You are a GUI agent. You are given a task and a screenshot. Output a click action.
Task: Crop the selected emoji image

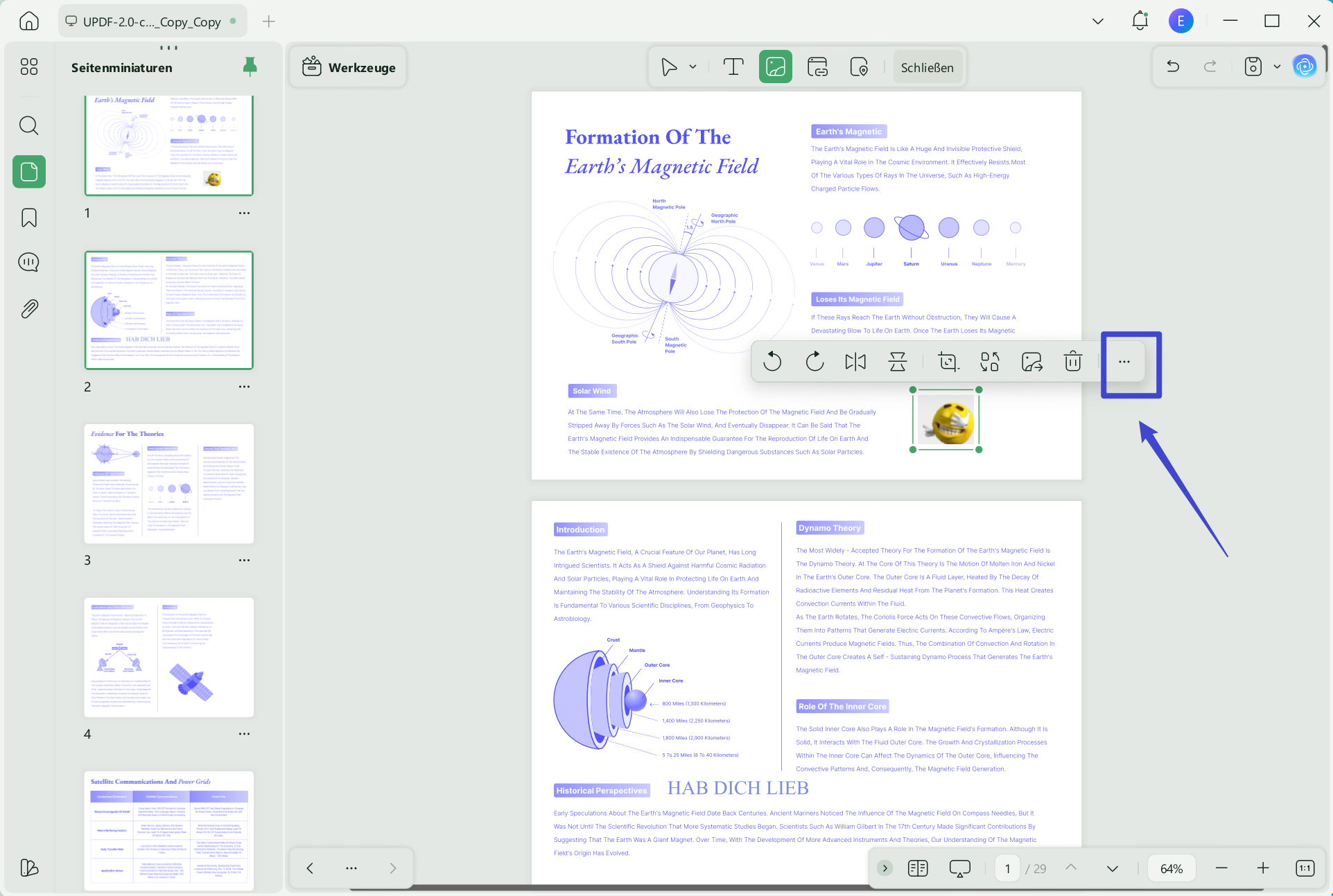948,361
